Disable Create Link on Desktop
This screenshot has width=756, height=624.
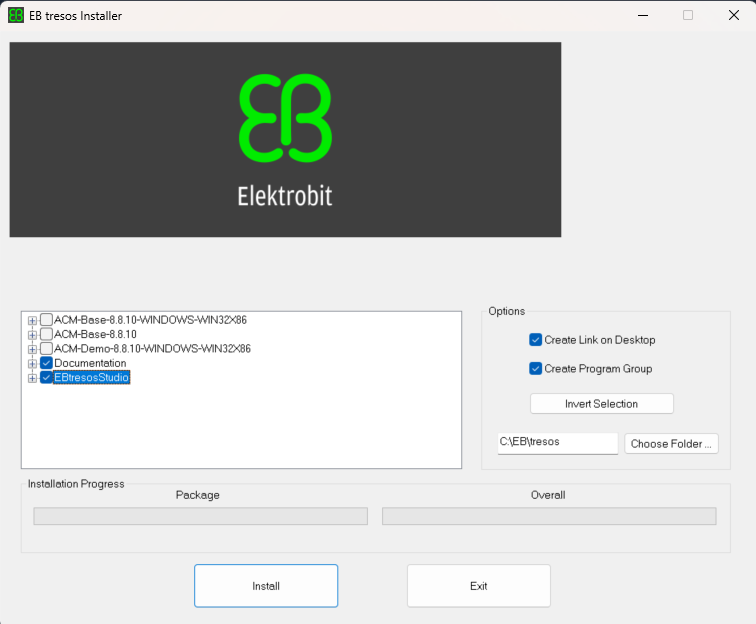(x=536, y=340)
